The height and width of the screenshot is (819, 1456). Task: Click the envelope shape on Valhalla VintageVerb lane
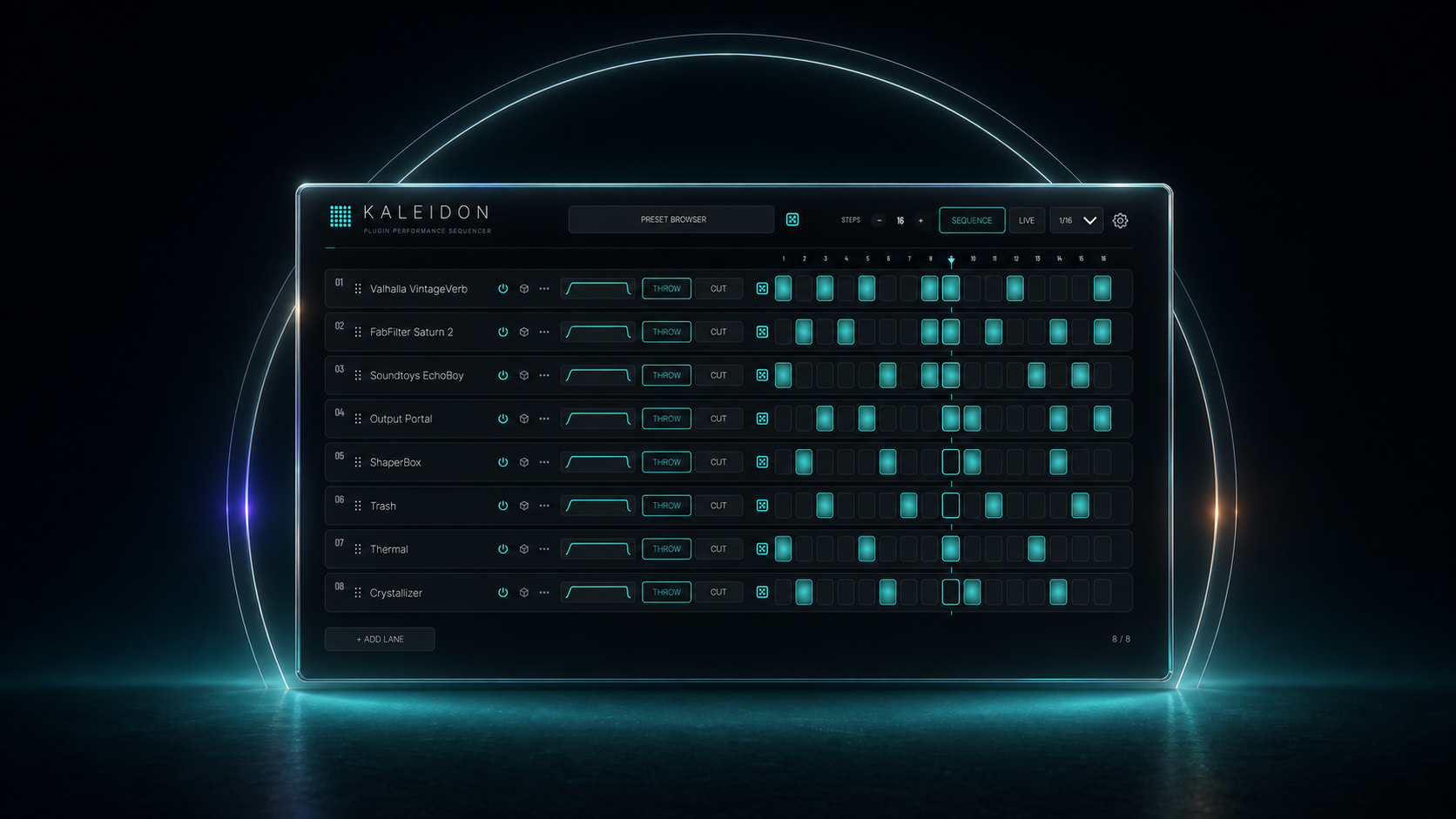(x=598, y=288)
